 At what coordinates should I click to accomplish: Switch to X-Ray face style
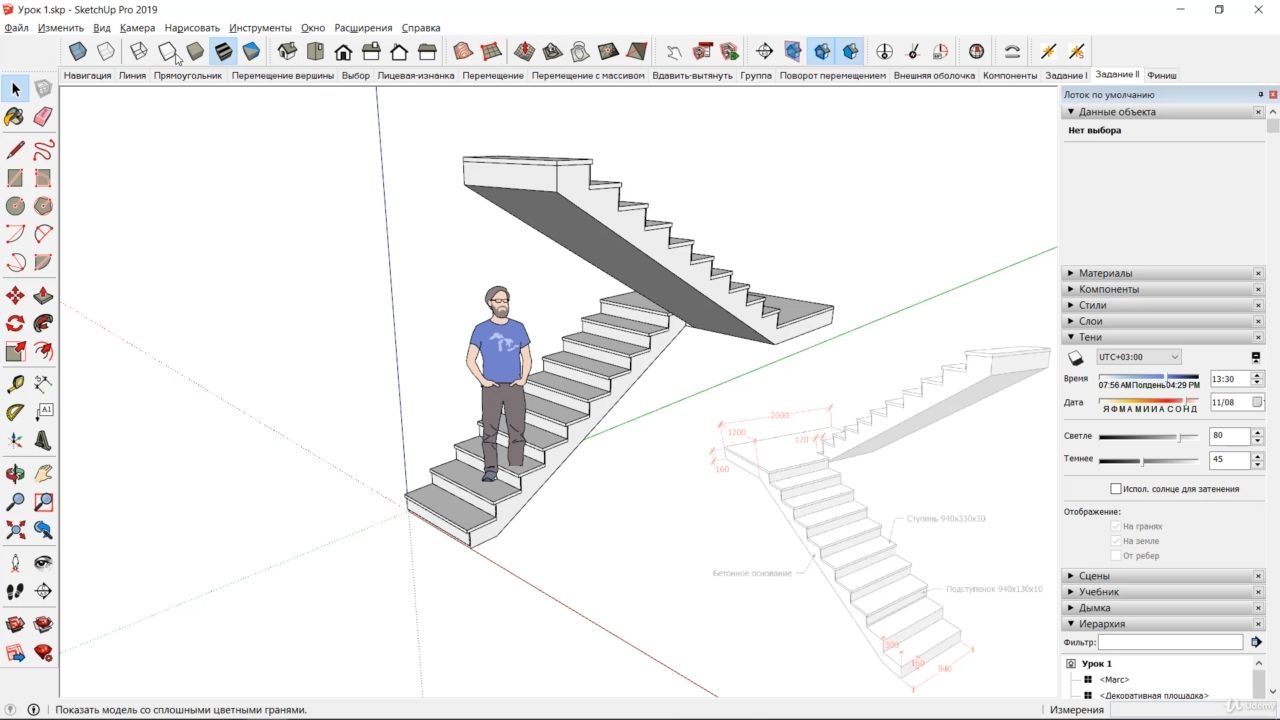(x=78, y=51)
